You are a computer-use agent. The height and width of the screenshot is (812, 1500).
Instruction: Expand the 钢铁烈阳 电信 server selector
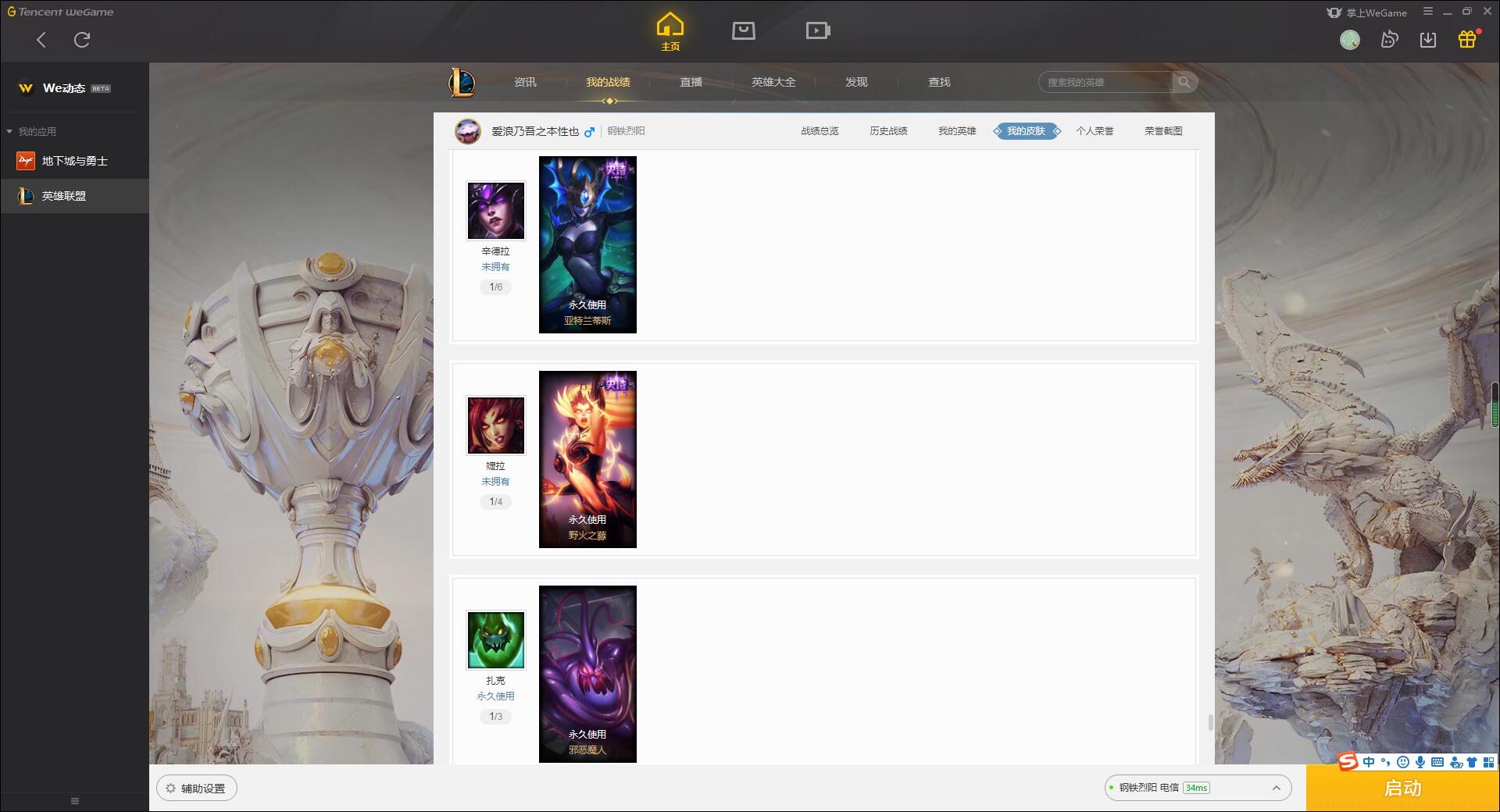pyautogui.click(x=1198, y=788)
